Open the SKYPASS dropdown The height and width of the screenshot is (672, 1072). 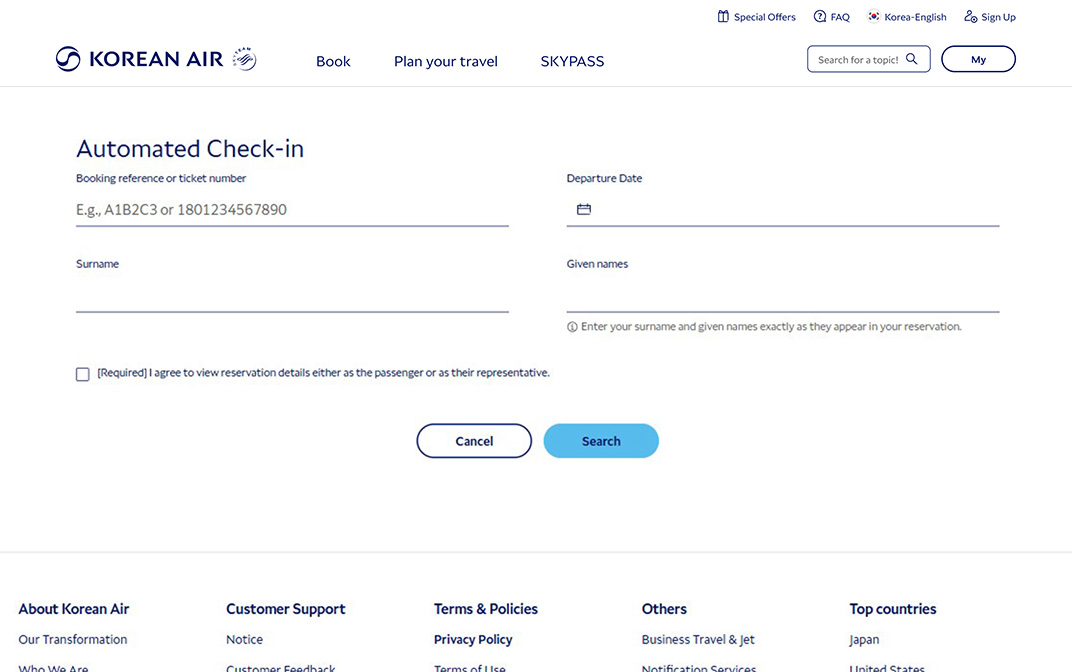coord(572,61)
